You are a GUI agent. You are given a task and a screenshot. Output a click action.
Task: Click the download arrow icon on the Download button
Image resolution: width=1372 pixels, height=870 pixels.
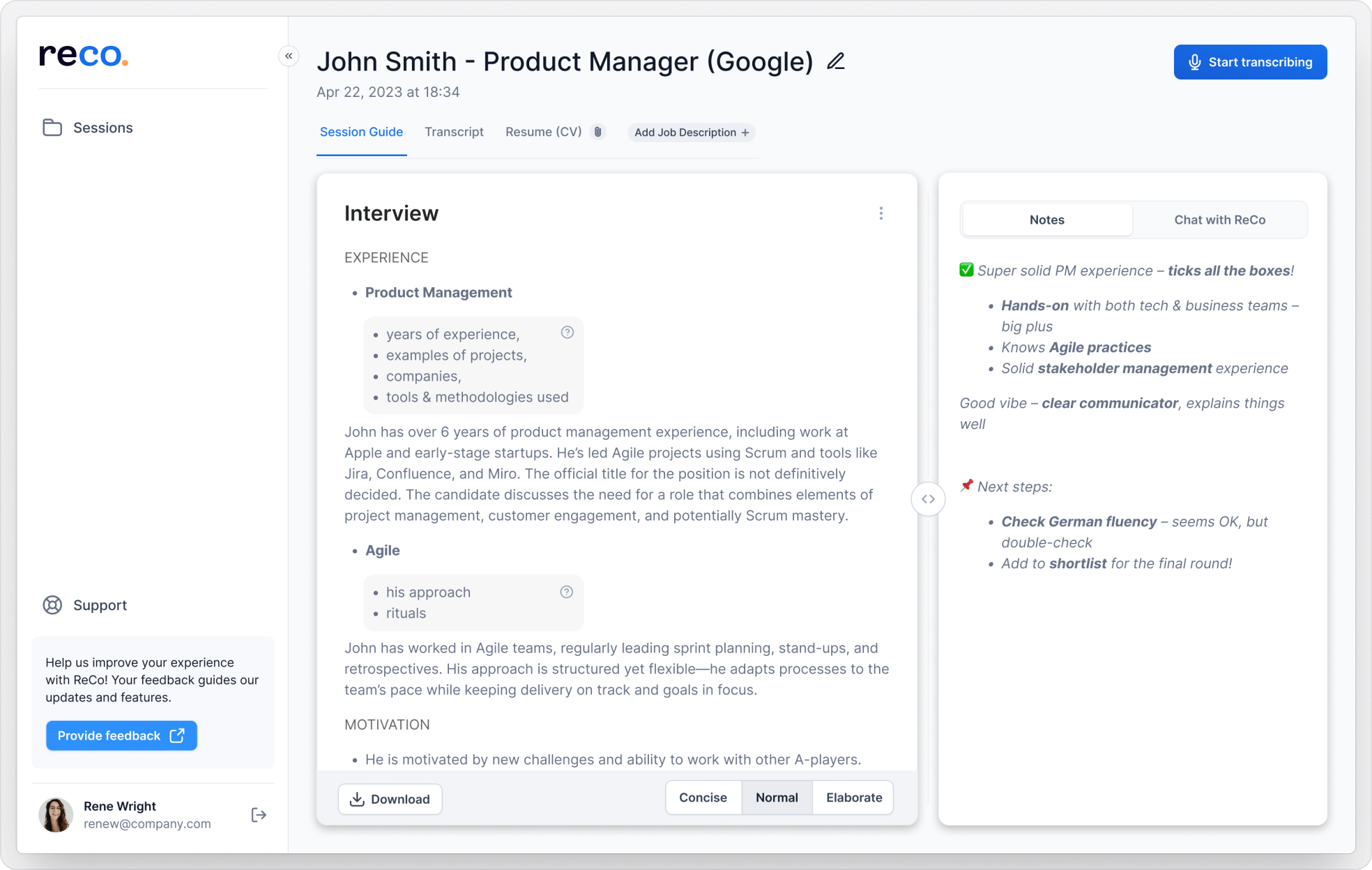click(x=358, y=799)
